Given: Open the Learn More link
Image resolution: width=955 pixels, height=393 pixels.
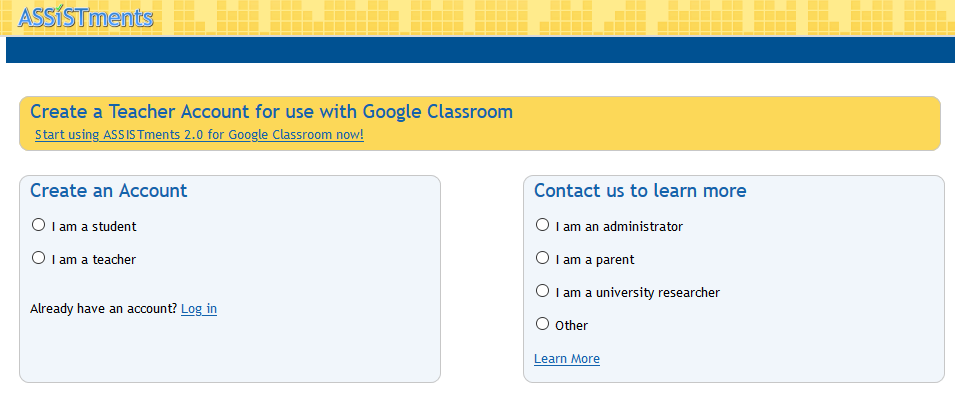Looking at the screenshot, I should (x=566, y=359).
